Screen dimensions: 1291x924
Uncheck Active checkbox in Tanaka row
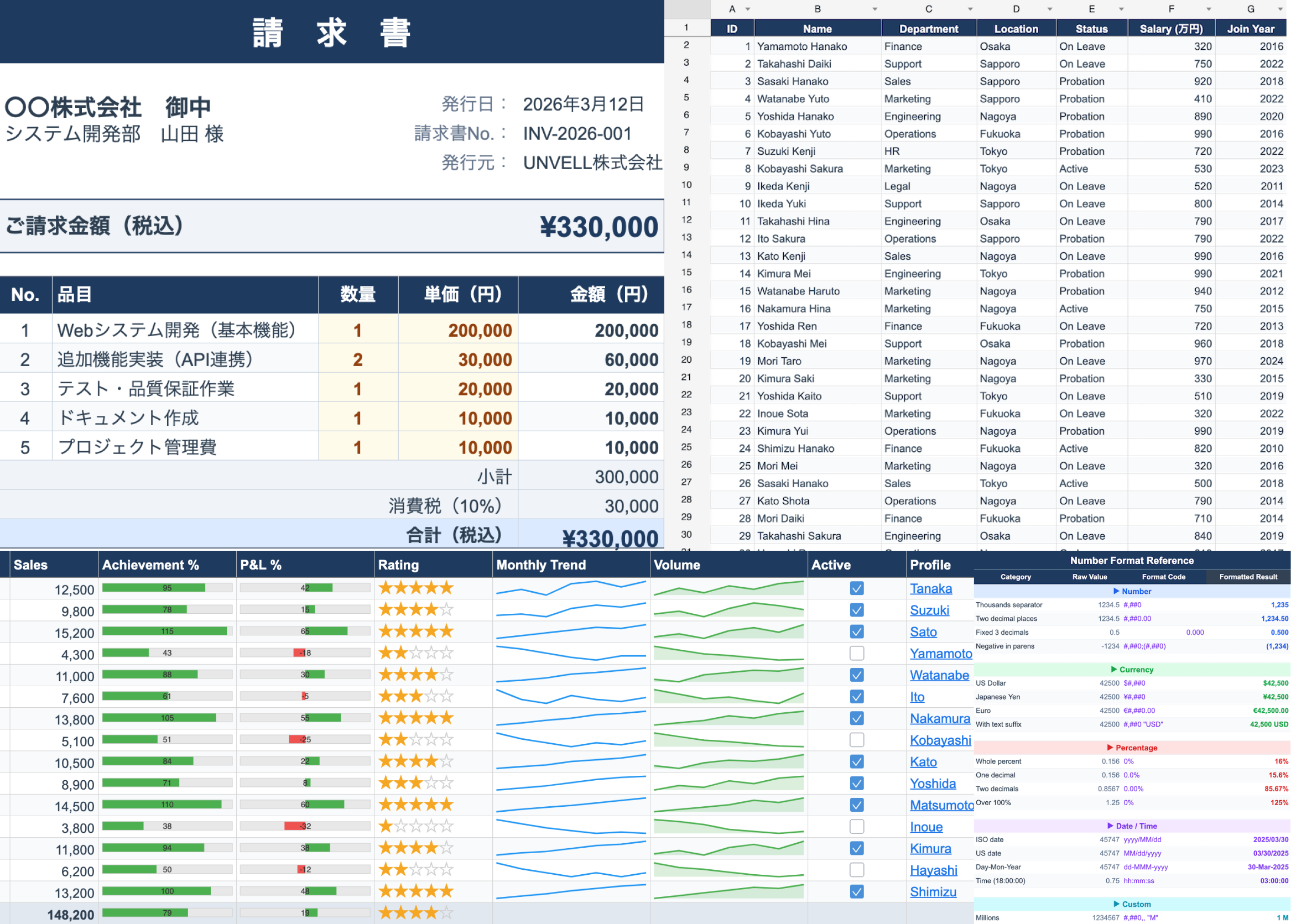(x=856, y=588)
